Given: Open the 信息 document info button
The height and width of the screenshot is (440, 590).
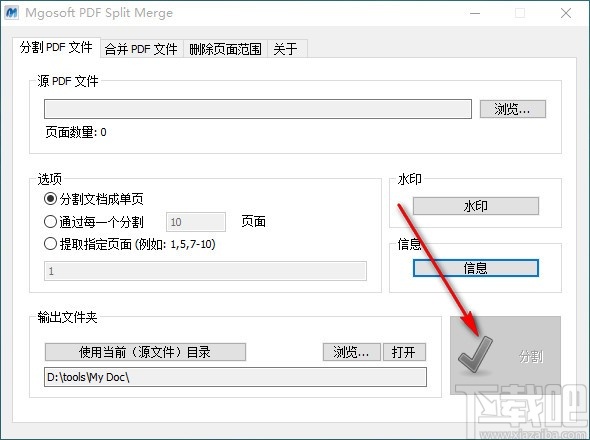Looking at the screenshot, I should (476, 268).
